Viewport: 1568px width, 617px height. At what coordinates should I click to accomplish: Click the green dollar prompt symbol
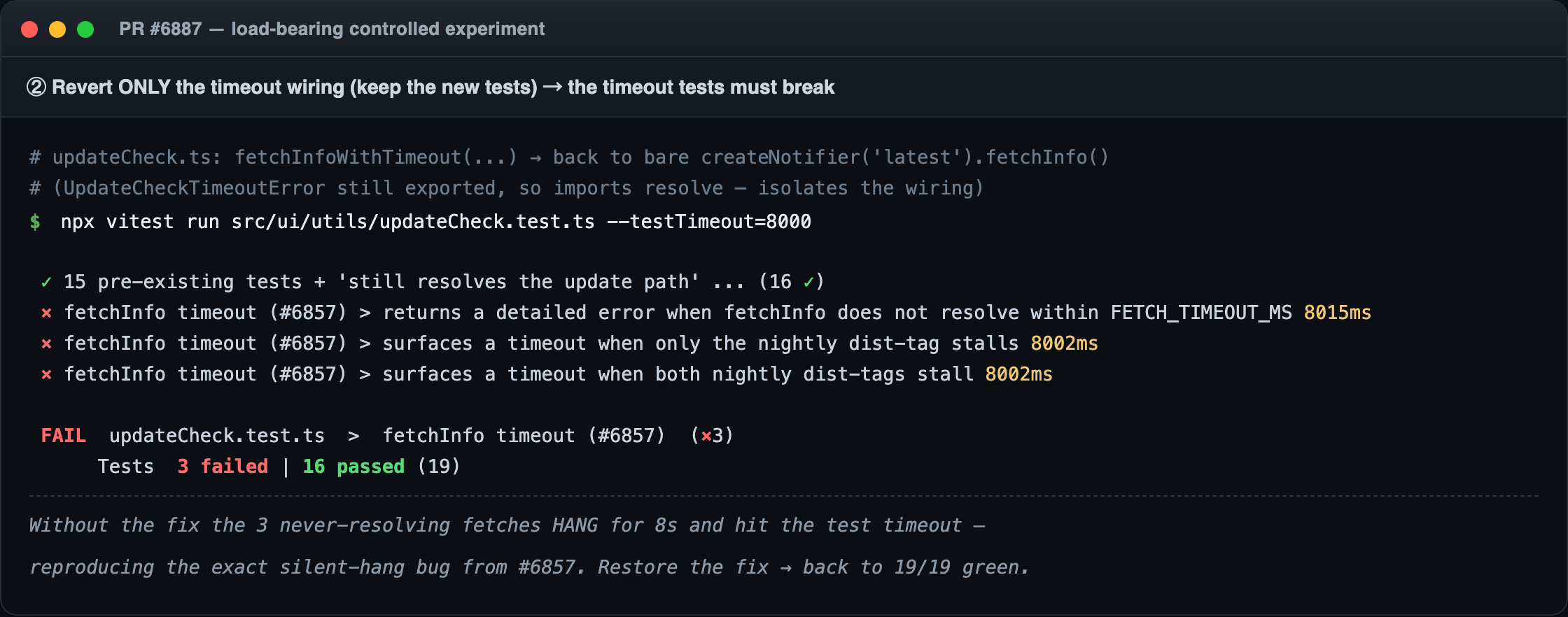click(35, 222)
